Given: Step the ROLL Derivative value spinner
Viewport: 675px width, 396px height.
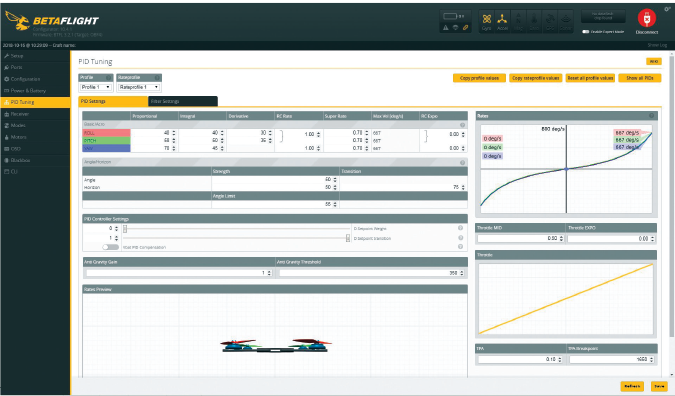Looking at the screenshot, I should point(270,133).
